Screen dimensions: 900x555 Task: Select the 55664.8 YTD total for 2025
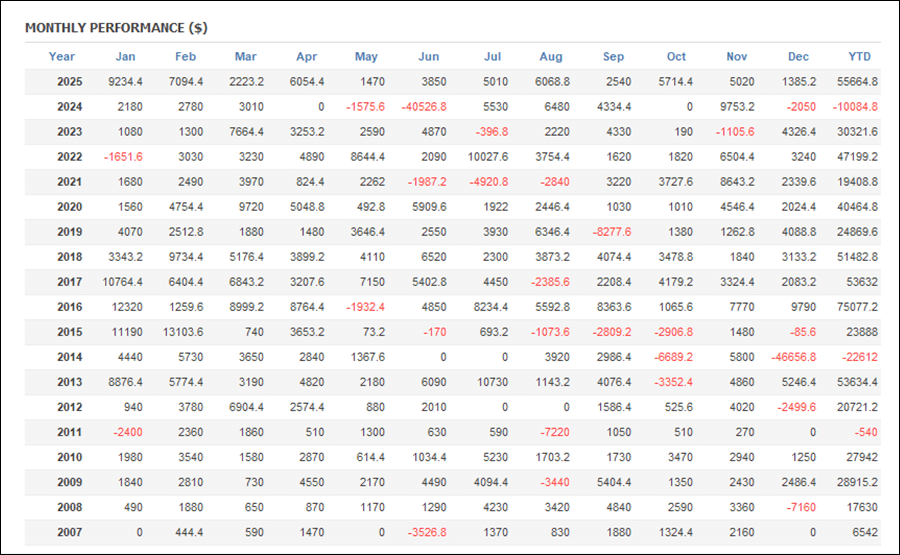855,82
